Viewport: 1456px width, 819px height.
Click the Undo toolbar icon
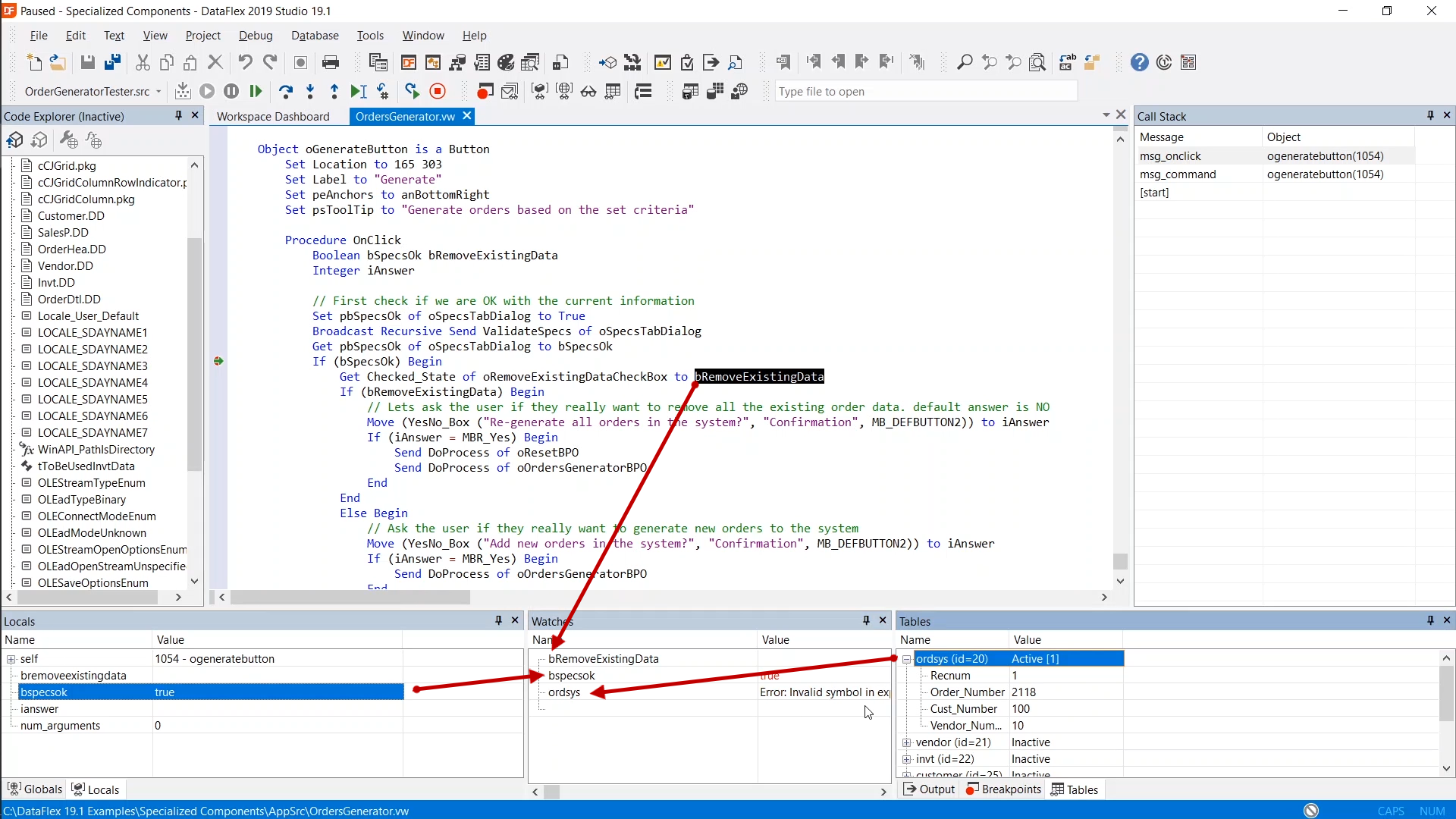[x=245, y=63]
